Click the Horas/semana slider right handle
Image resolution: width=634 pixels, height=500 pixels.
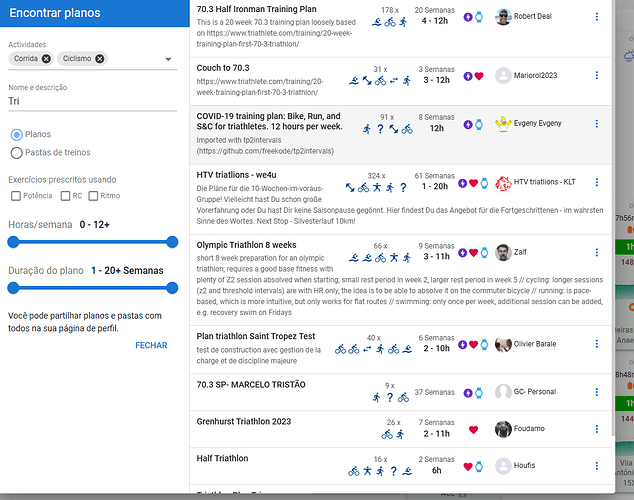click(172, 241)
